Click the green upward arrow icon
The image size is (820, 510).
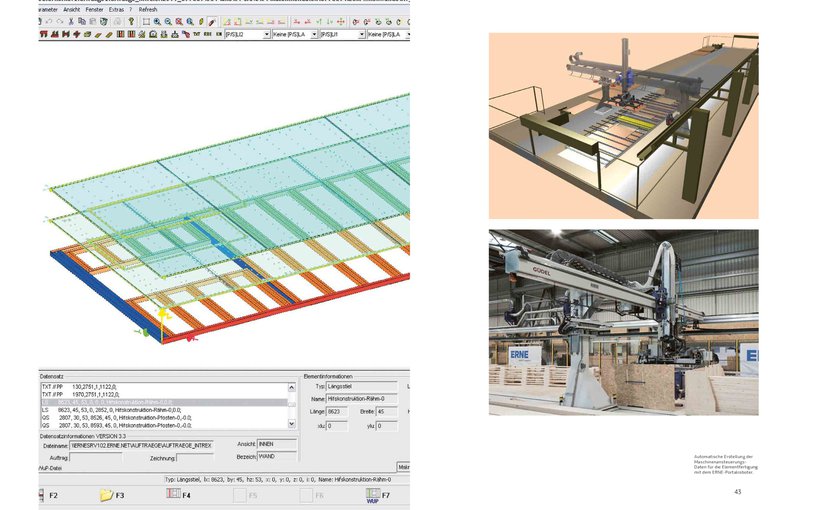tap(318, 21)
